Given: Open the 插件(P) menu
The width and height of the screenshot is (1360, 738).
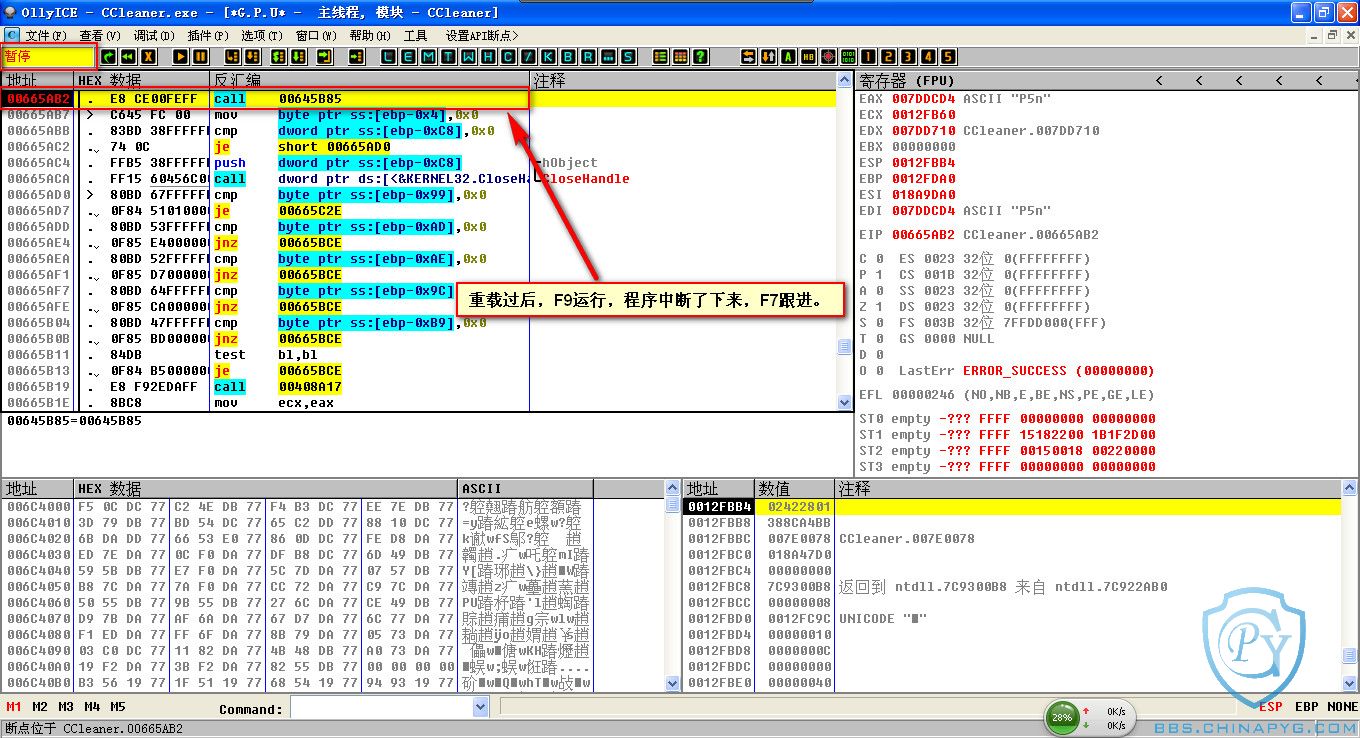Looking at the screenshot, I should [208, 36].
